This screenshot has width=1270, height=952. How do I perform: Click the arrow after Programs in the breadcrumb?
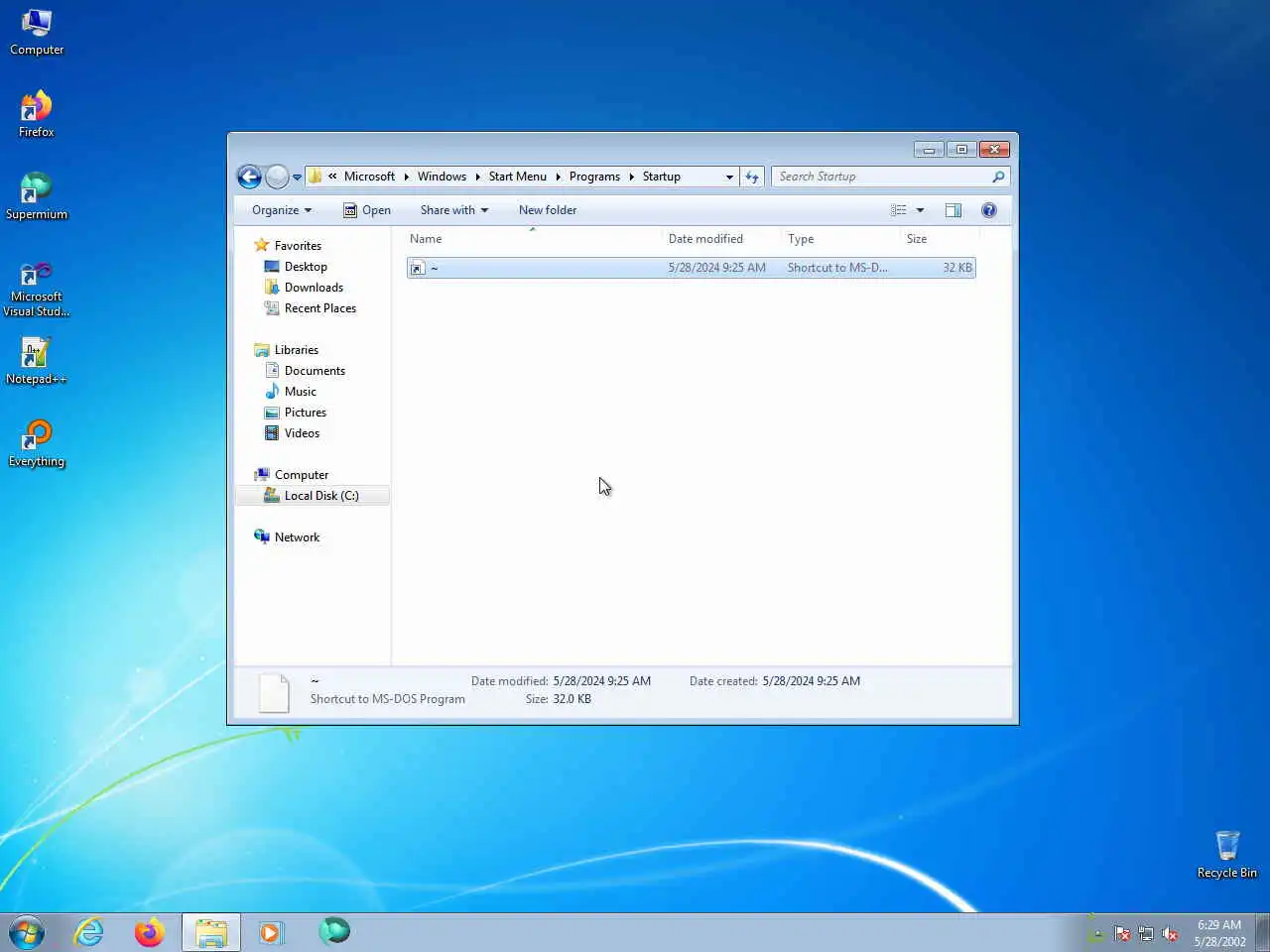(631, 177)
